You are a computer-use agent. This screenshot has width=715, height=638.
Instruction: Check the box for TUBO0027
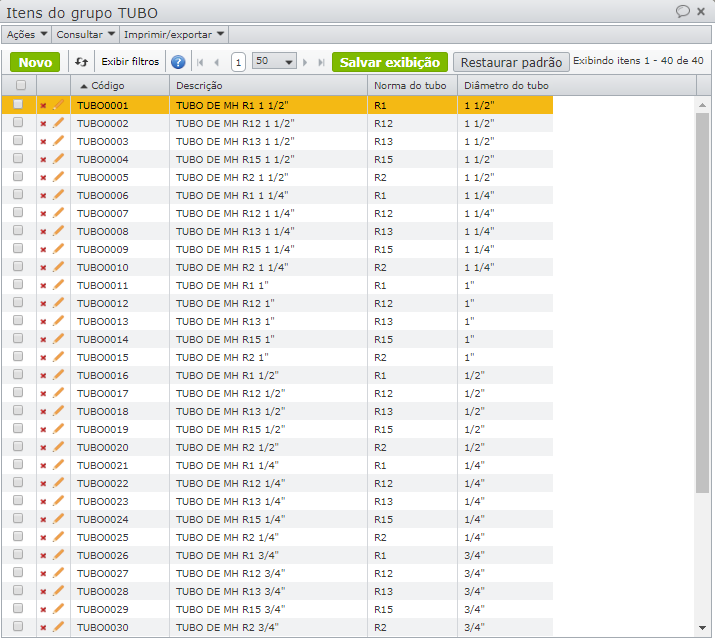[18, 572]
